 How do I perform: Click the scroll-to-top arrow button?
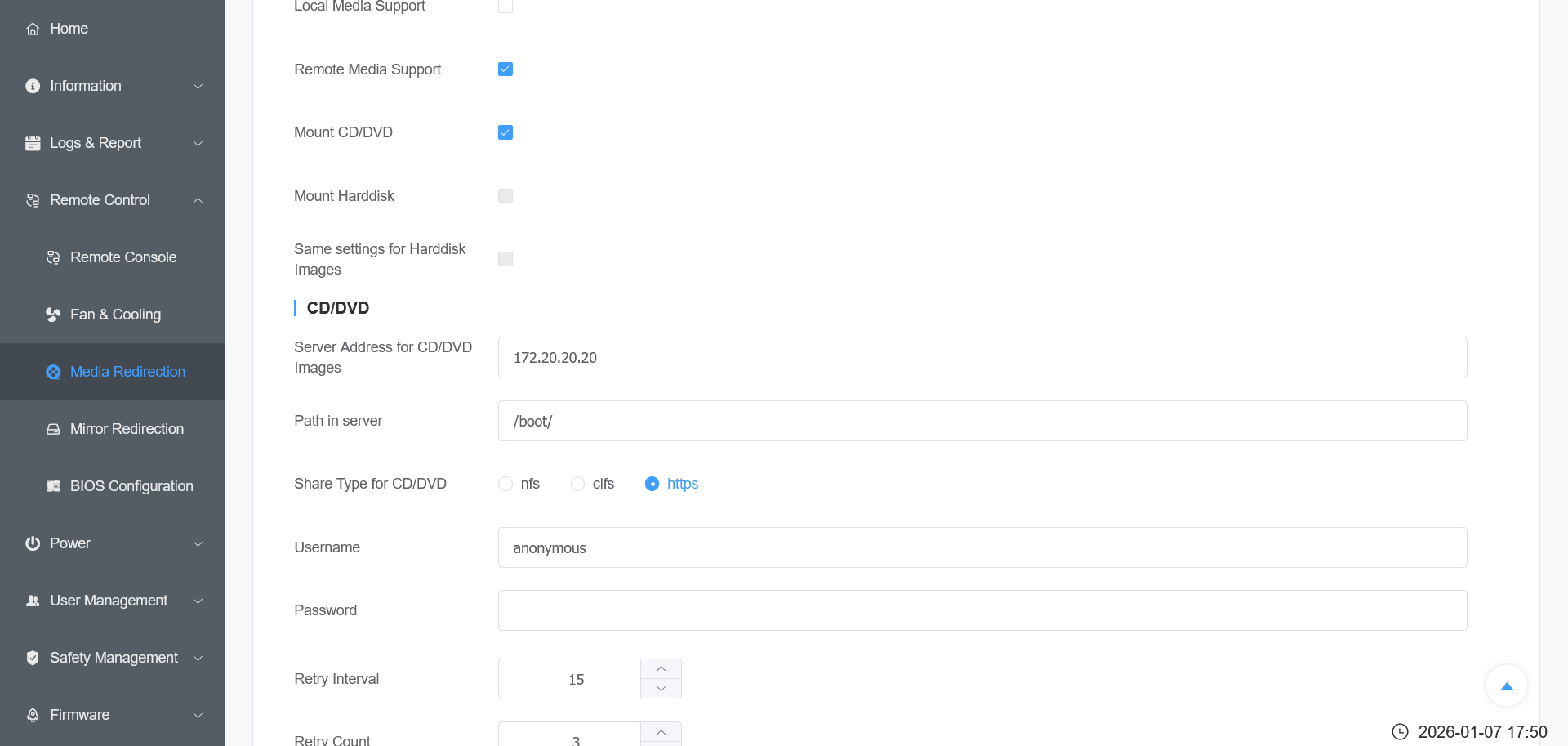click(1506, 686)
